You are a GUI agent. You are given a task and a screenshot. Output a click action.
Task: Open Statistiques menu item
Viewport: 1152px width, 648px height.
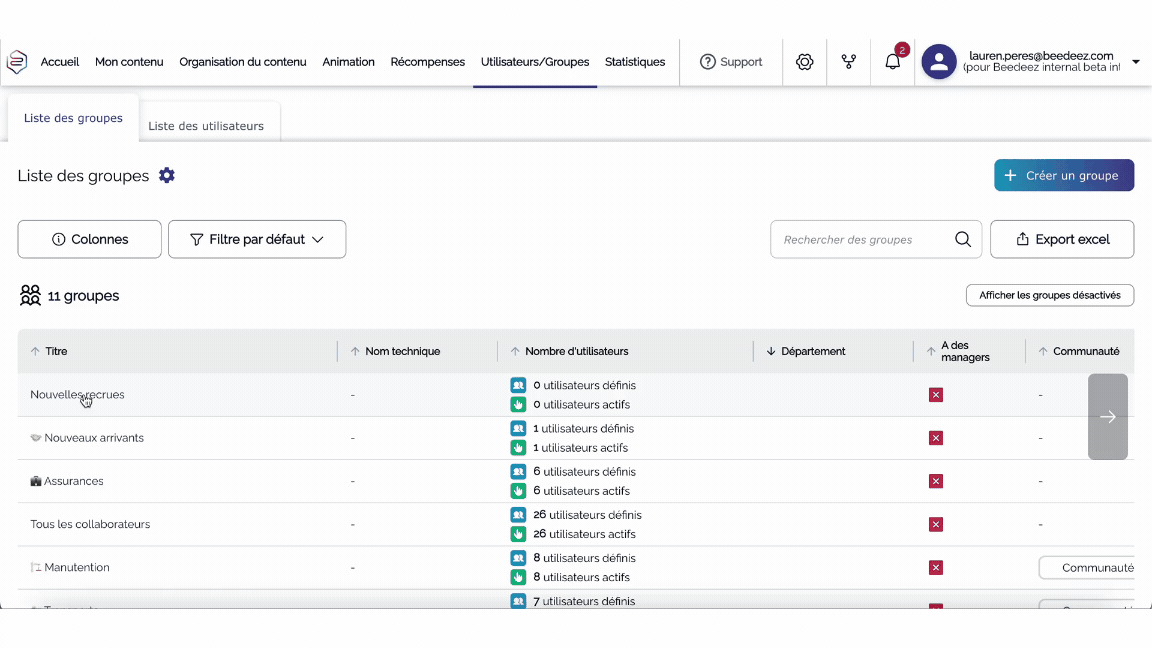635,62
